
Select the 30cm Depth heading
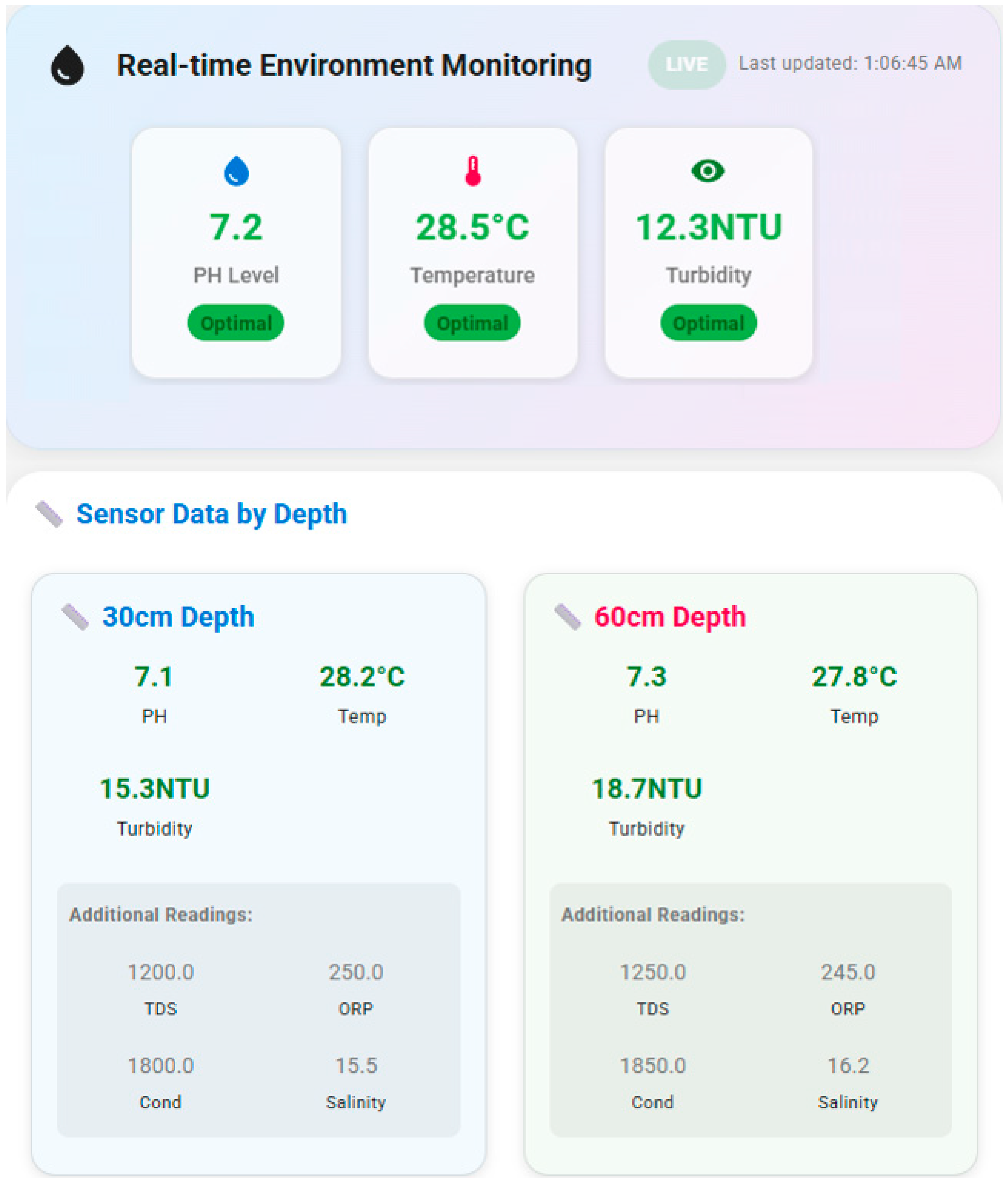tap(178, 617)
